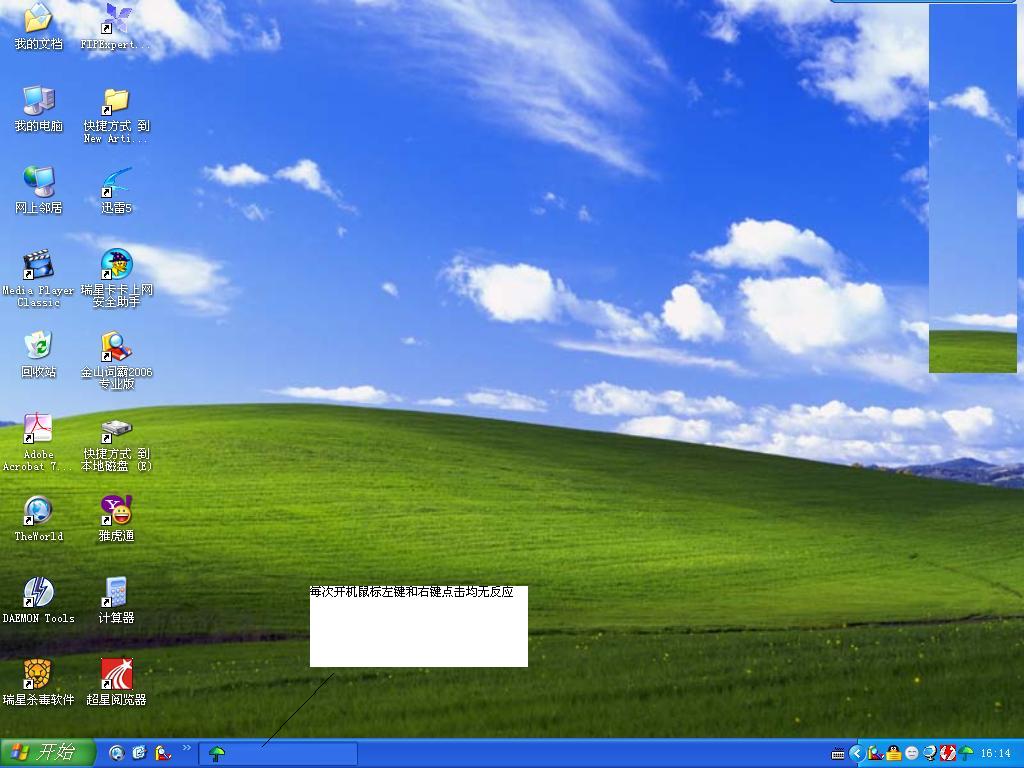Click the globe network tray icon

(929, 754)
